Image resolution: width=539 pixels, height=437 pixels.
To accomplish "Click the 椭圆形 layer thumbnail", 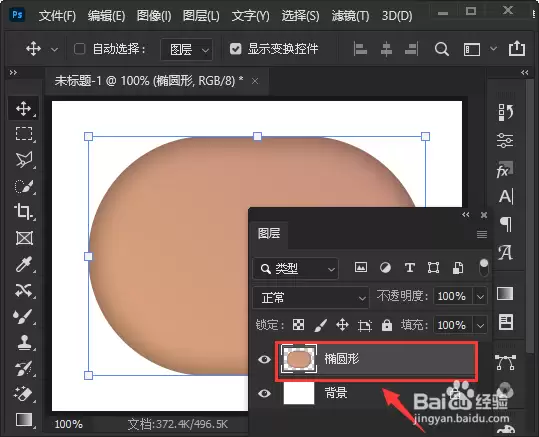I will tap(299, 359).
